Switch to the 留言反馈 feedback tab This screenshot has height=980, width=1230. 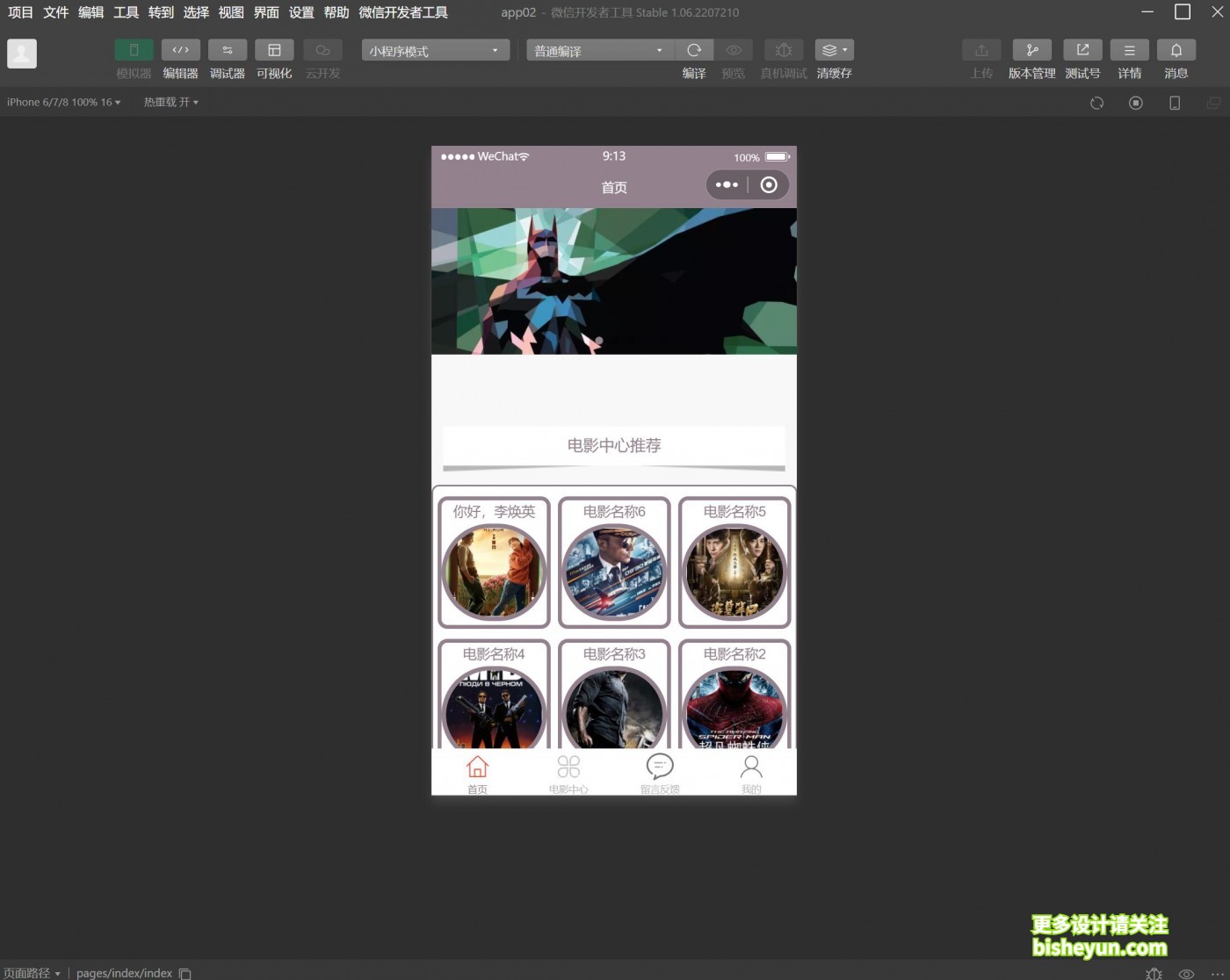point(660,774)
